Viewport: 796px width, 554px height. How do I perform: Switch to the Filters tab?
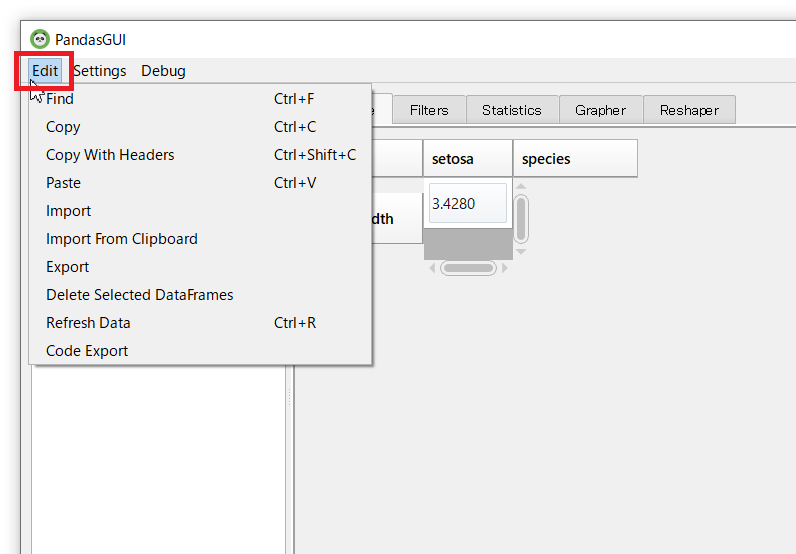coord(429,110)
